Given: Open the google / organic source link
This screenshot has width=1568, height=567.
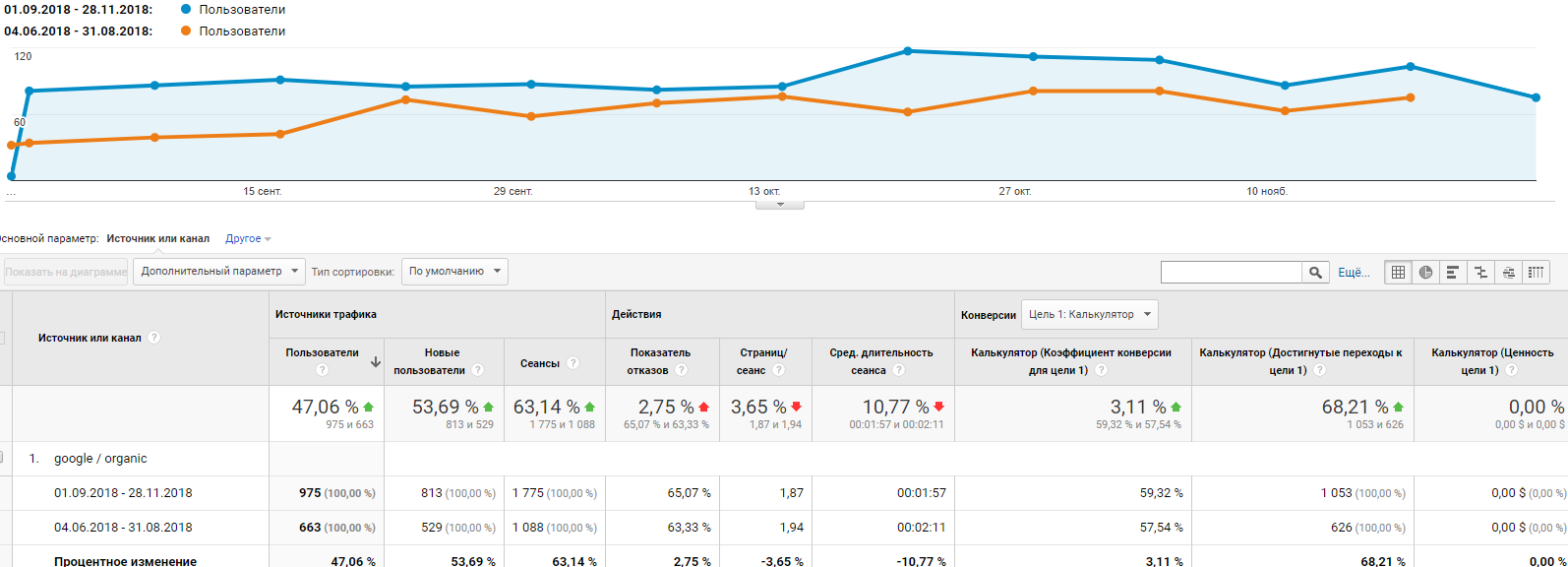Looking at the screenshot, I should [100, 459].
